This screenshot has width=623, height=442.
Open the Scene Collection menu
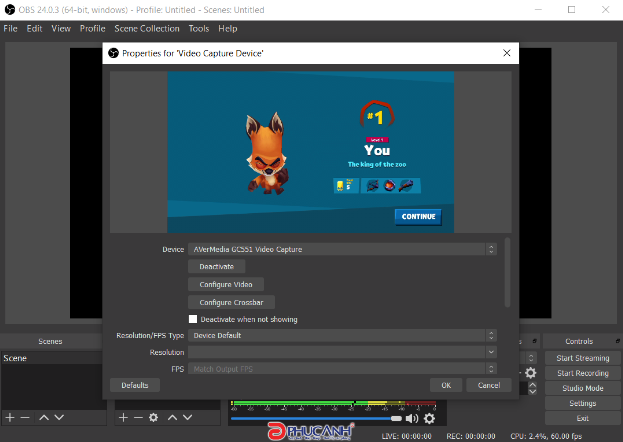pyautogui.click(x=147, y=29)
